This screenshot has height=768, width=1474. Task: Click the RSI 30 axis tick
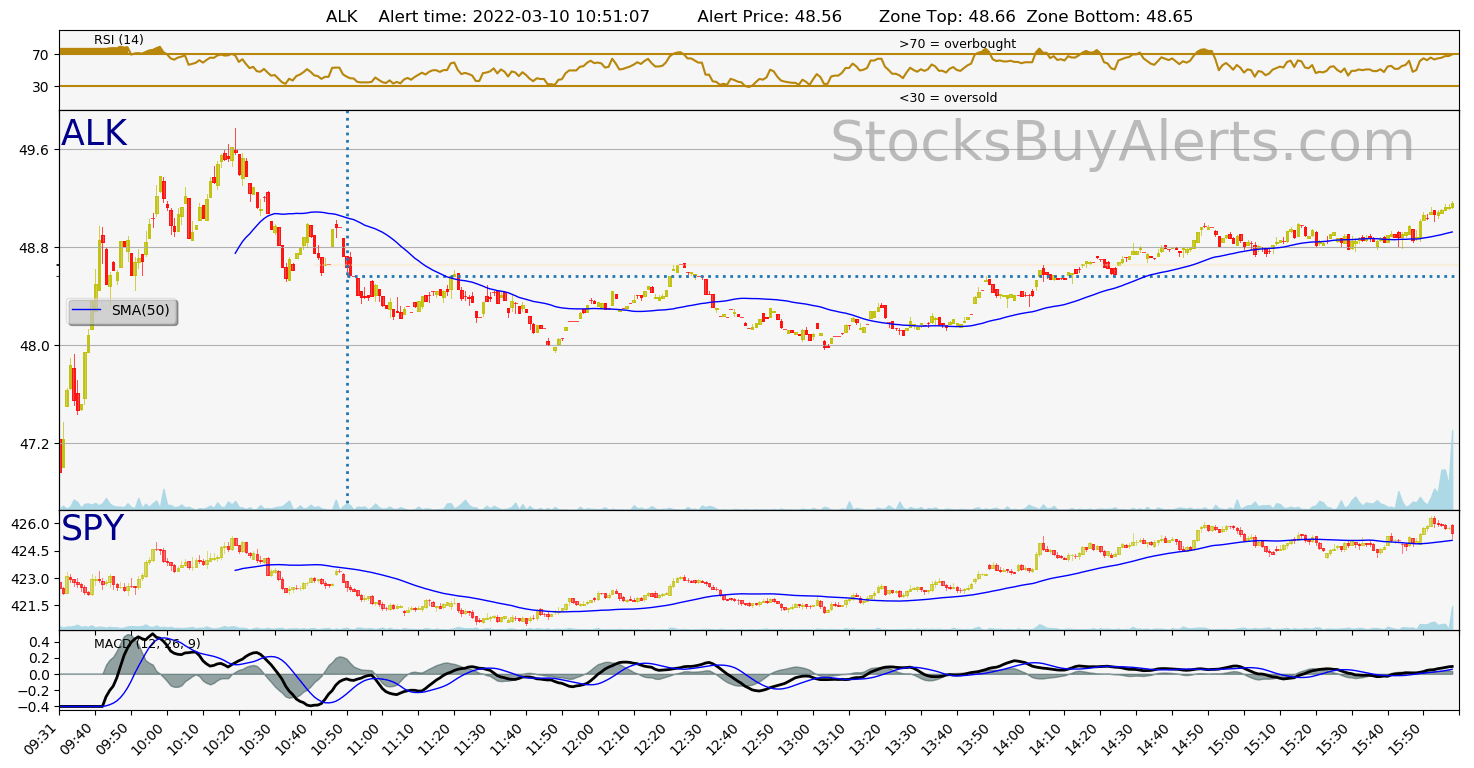40,87
